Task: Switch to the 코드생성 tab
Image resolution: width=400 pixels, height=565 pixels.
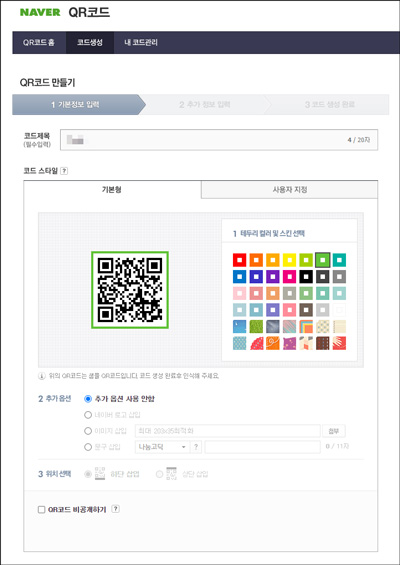Action: pos(90,43)
